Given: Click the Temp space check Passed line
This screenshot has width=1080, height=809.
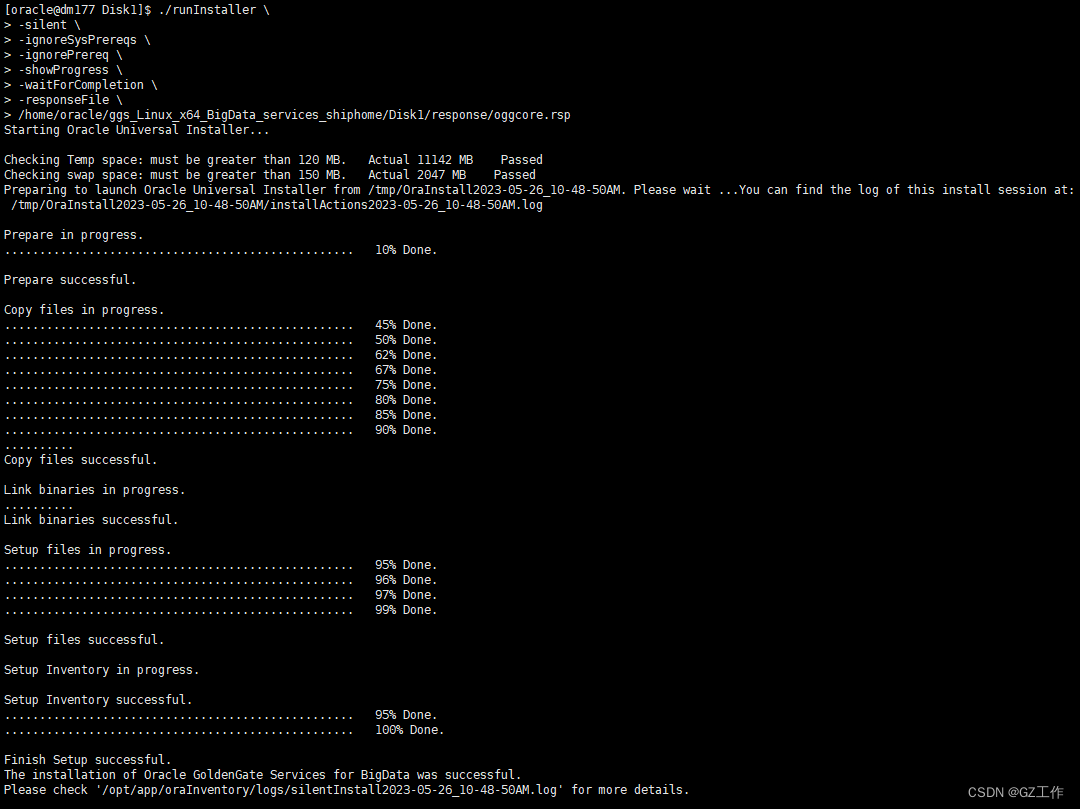Looking at the screenshot, I should (x=272, y=159).
